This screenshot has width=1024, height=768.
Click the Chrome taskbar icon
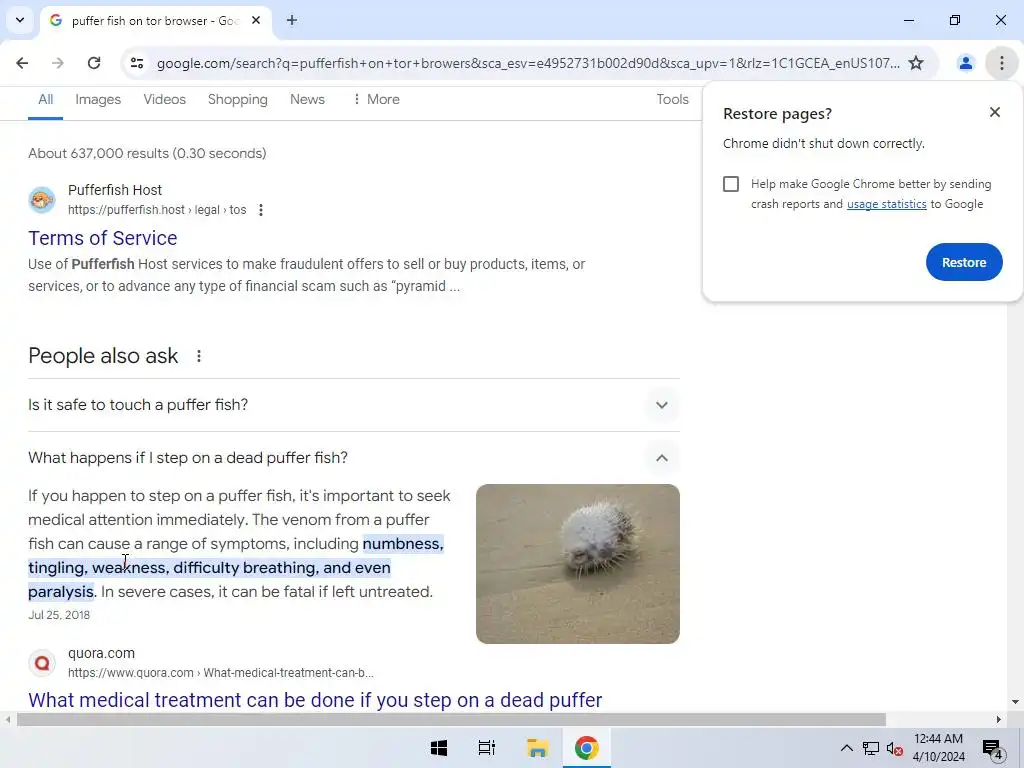(x=586, y=748)
